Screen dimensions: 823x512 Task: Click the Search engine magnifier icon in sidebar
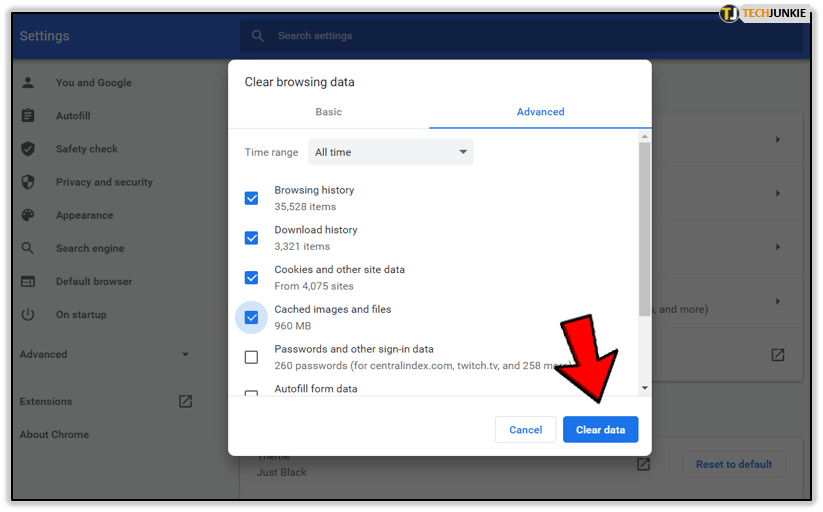click(28, 248)
